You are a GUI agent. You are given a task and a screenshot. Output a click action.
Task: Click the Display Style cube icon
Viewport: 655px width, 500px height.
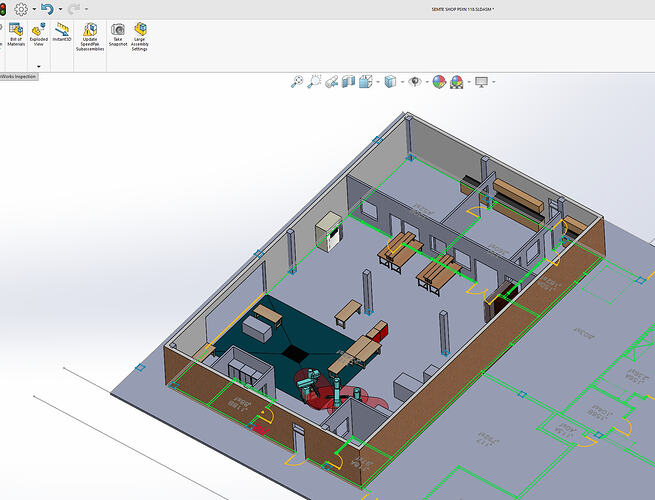(390, 81)
